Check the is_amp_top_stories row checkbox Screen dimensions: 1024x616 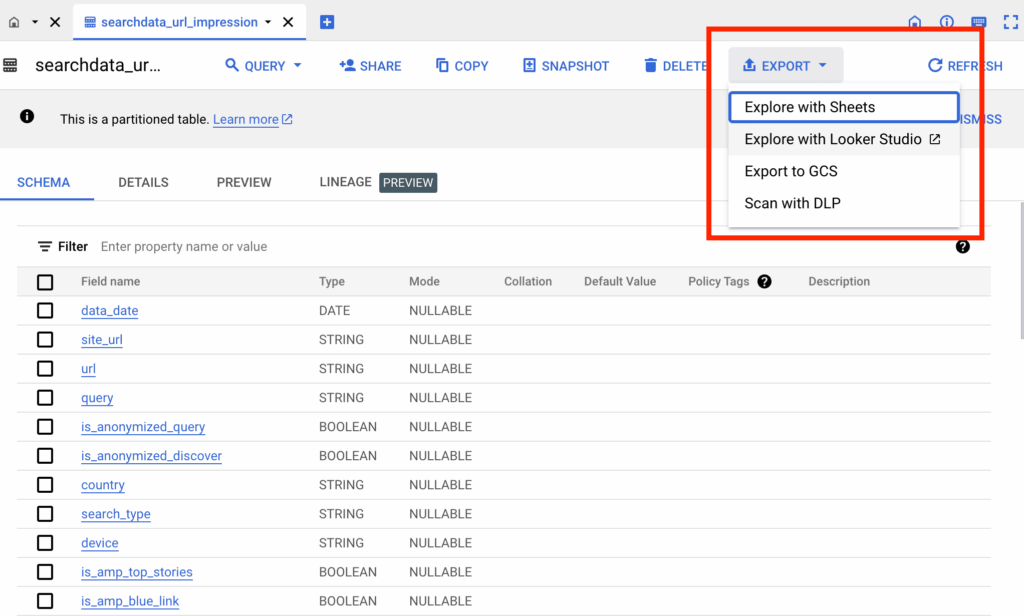tap(45, 572)
